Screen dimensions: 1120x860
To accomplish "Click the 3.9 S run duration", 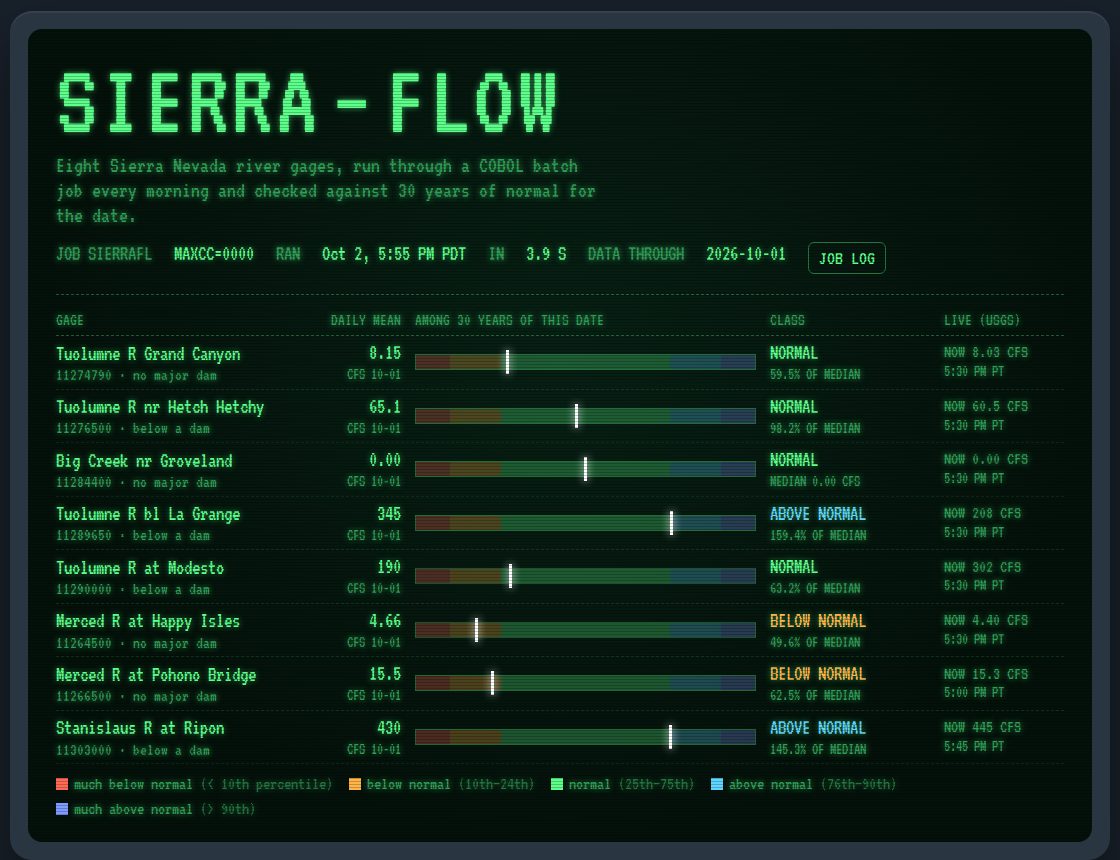I will pos(546,254).
